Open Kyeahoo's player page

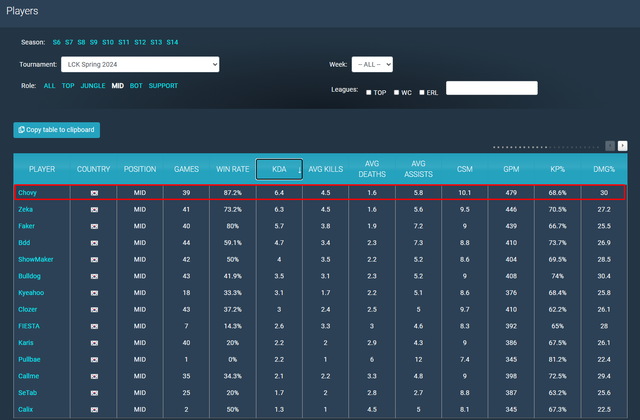click(31, 293)
